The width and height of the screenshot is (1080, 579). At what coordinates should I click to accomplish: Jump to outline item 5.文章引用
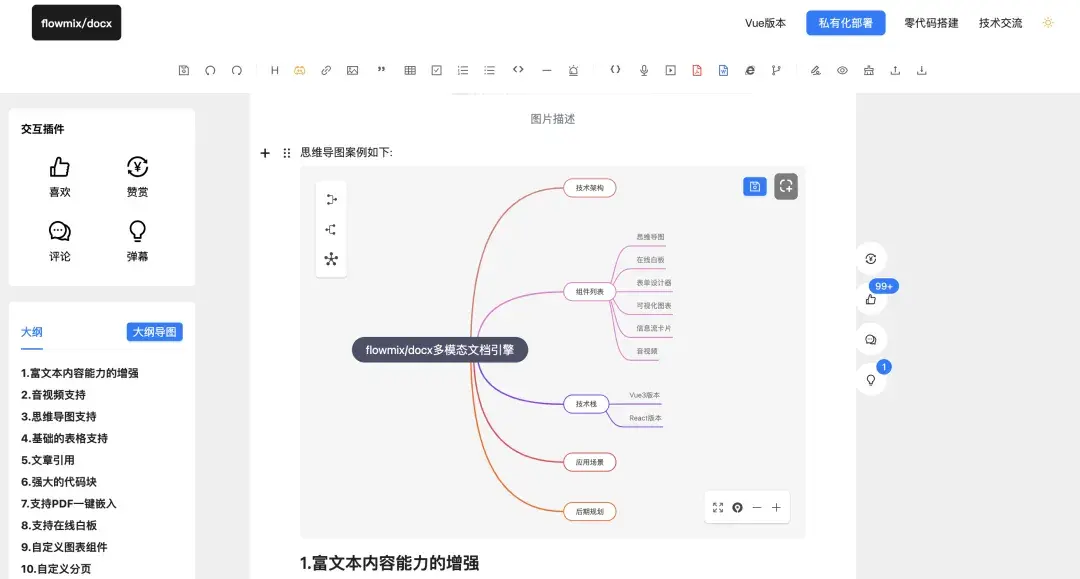click(x=48, y=460)
